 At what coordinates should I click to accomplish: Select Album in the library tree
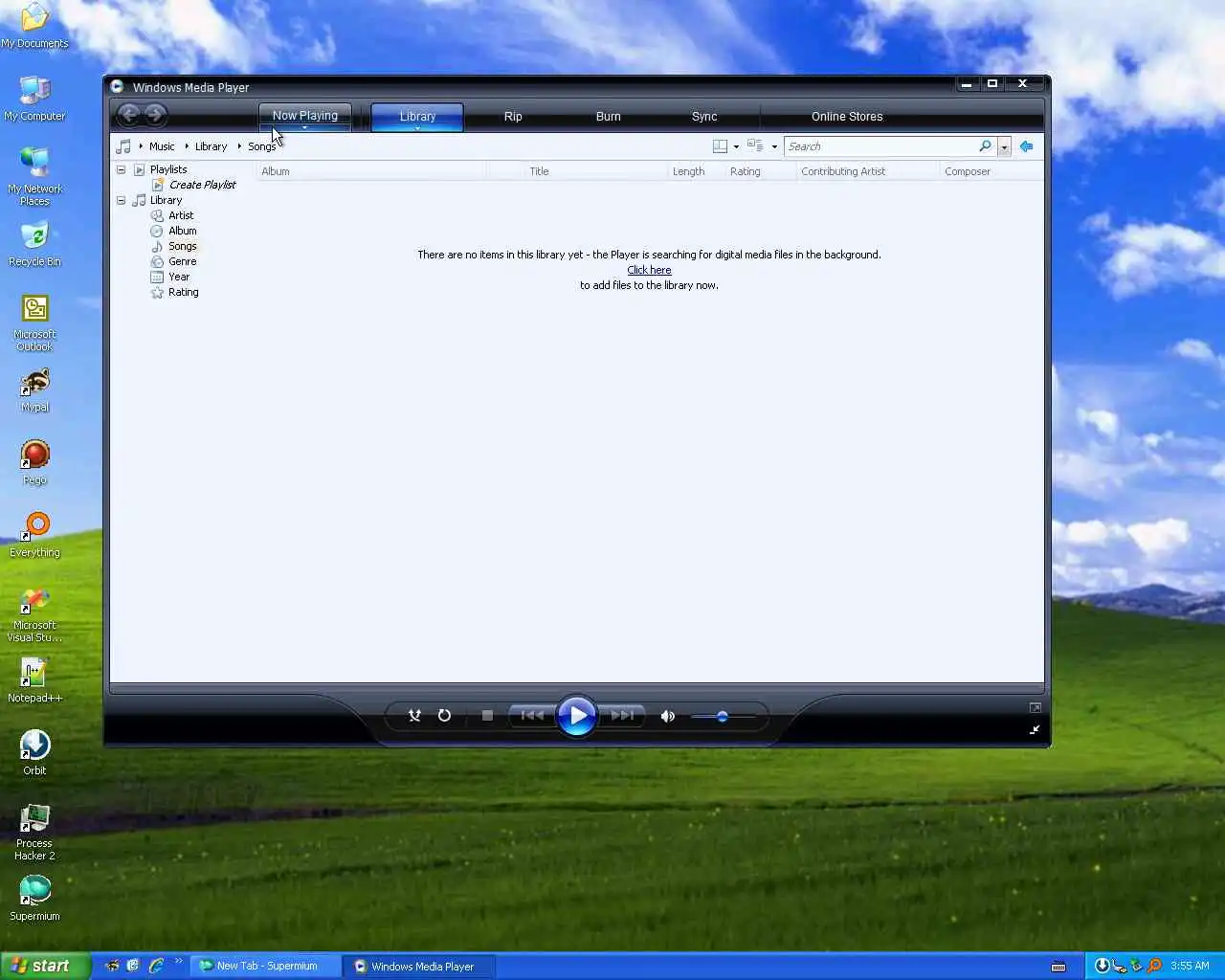tap(183, 231)
